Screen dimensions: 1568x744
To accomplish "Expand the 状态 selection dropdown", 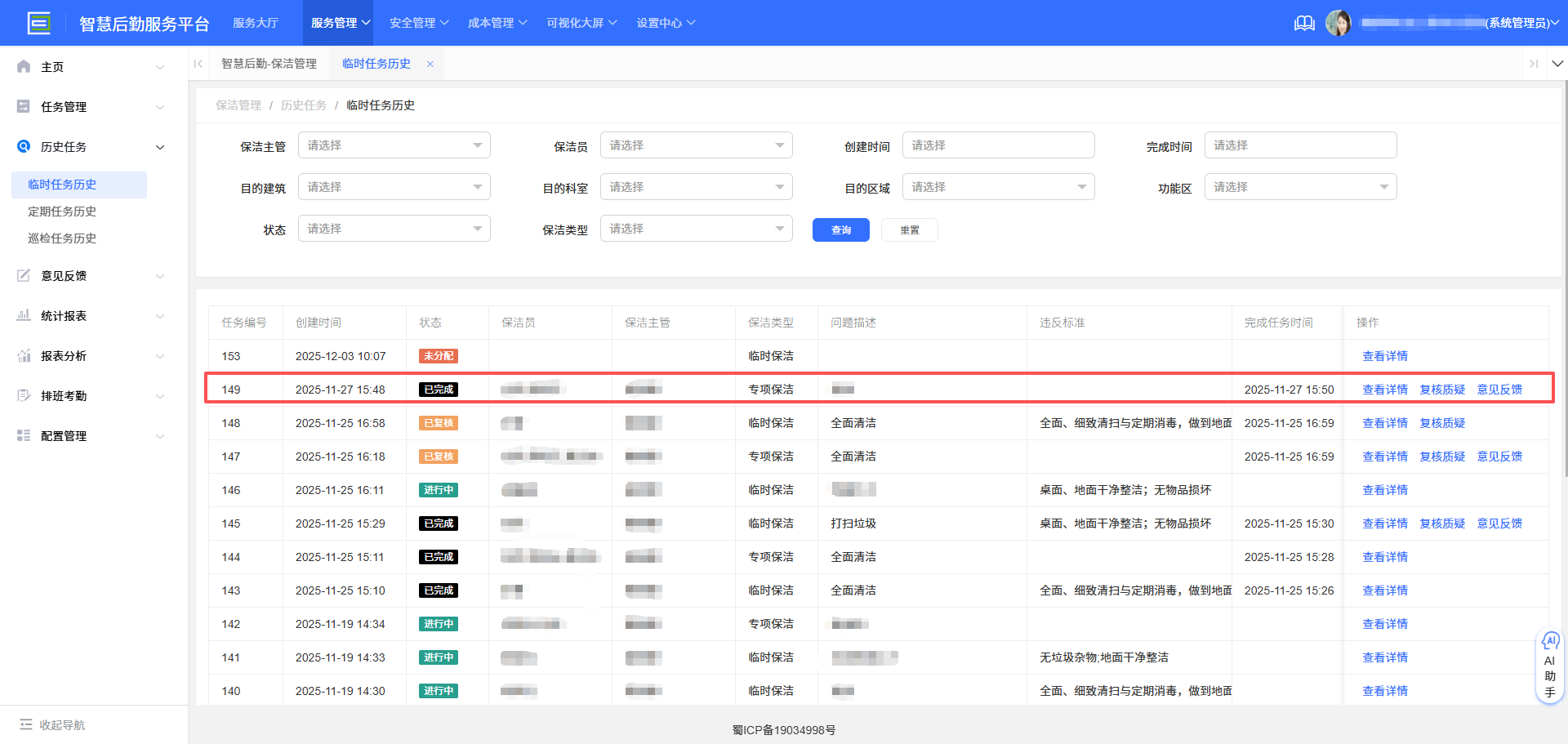I will click(394, 228).
